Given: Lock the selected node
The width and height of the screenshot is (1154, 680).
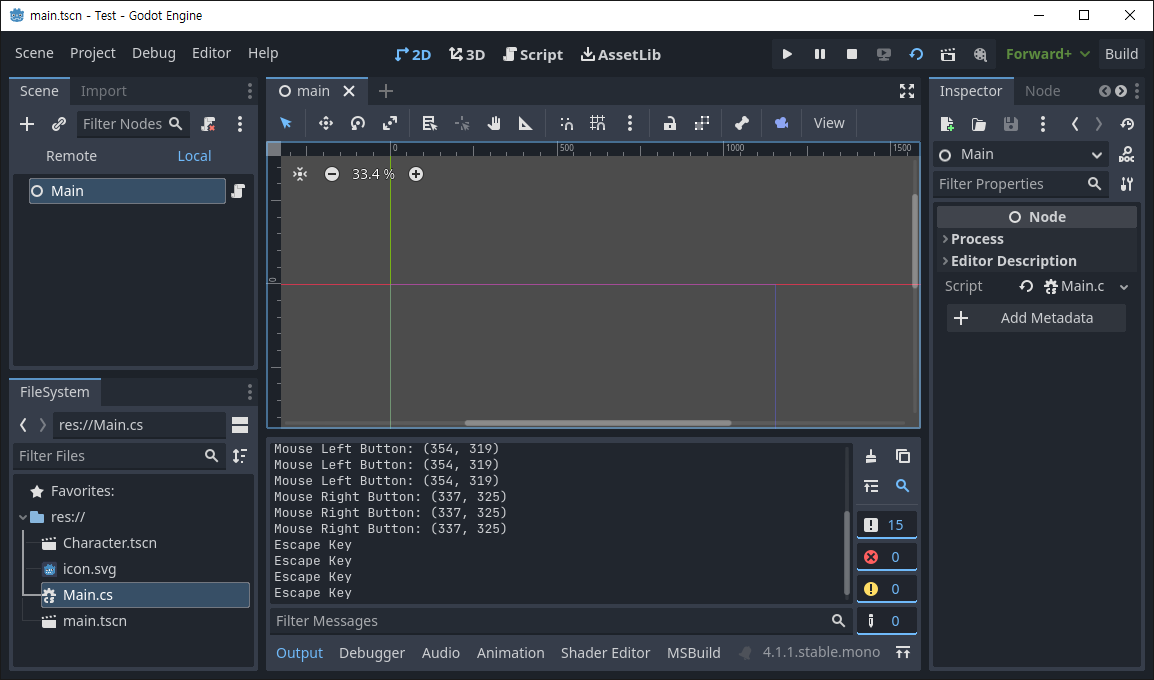Looking at the screenshot, I should [670, 123].
